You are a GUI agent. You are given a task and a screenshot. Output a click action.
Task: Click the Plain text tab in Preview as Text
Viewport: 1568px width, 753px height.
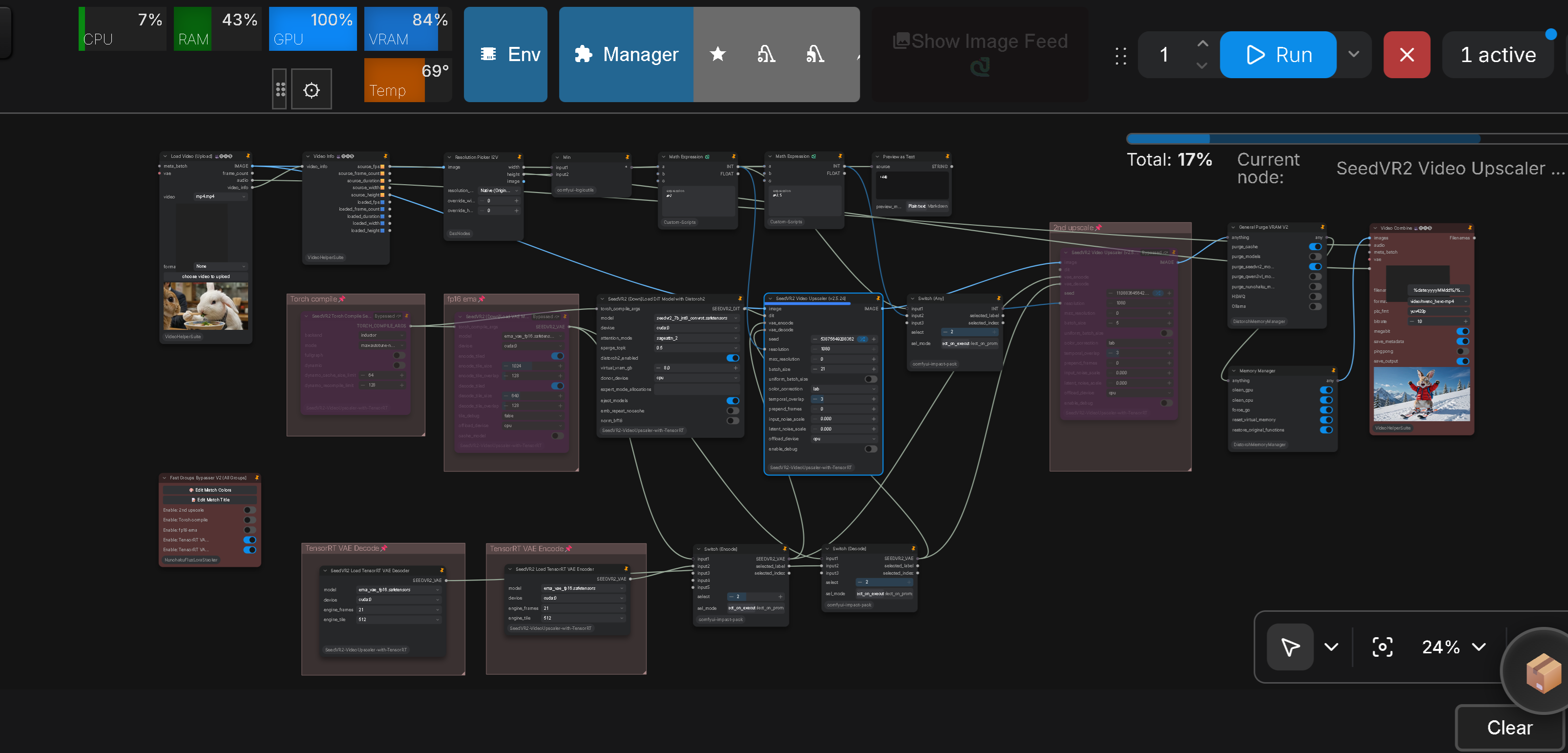tap(917, 206)
